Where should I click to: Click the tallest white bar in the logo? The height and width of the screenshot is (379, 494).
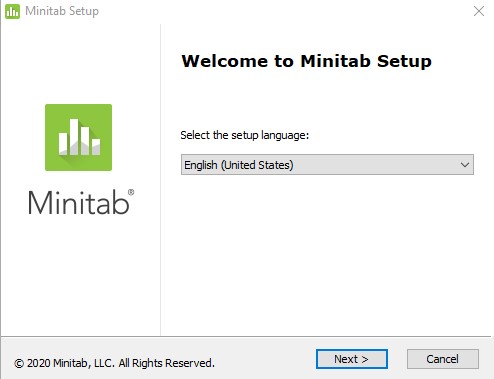74,137
